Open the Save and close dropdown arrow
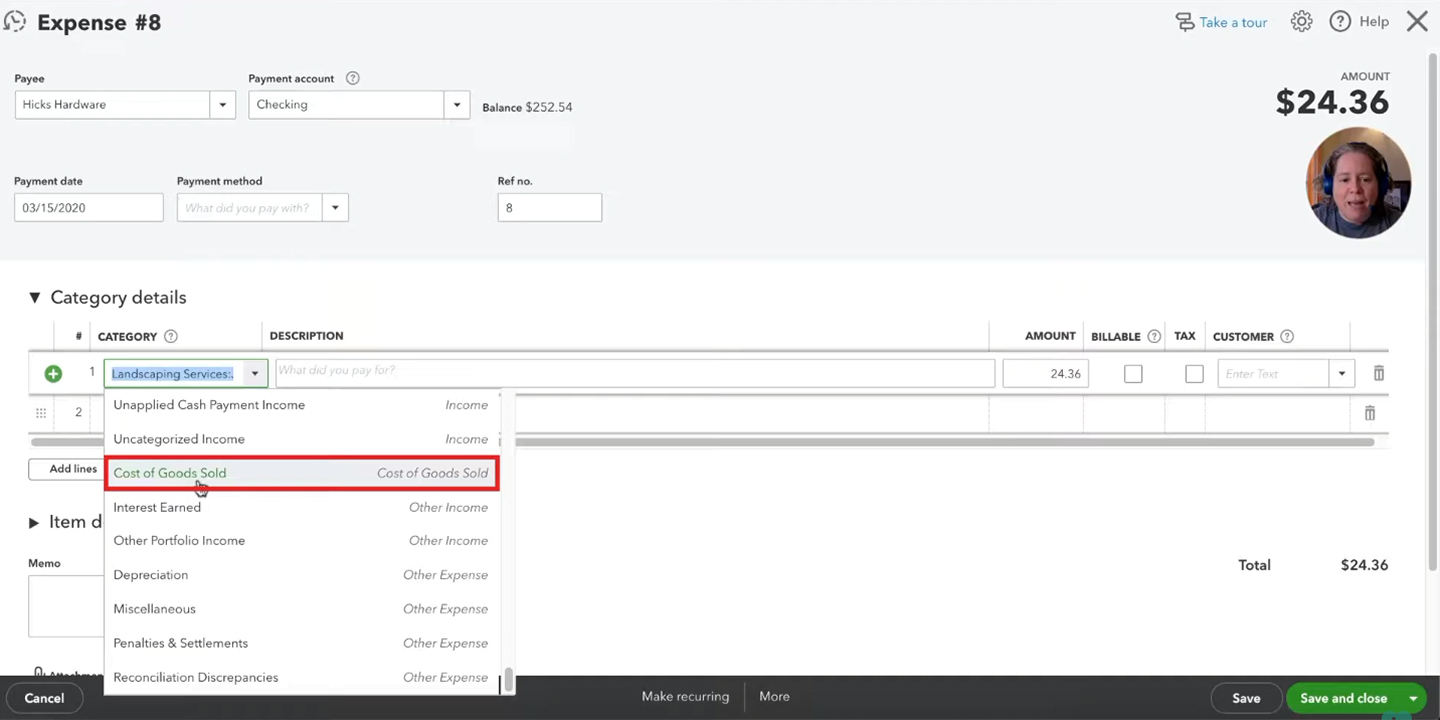1440x720 pixels. click(x=1413, y=698)
